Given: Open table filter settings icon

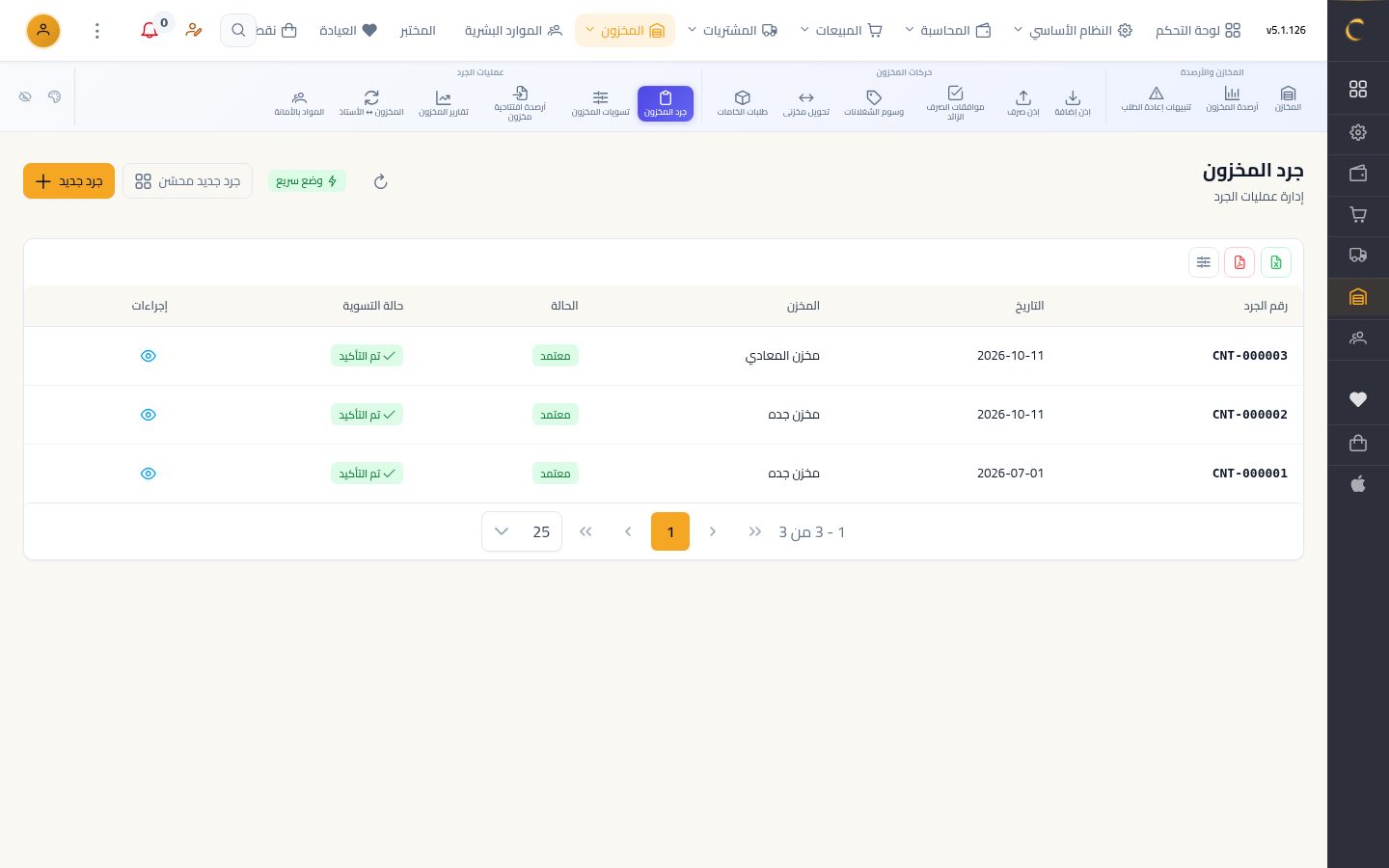Looking at the screenshot, I should [x=1204, y=262].
